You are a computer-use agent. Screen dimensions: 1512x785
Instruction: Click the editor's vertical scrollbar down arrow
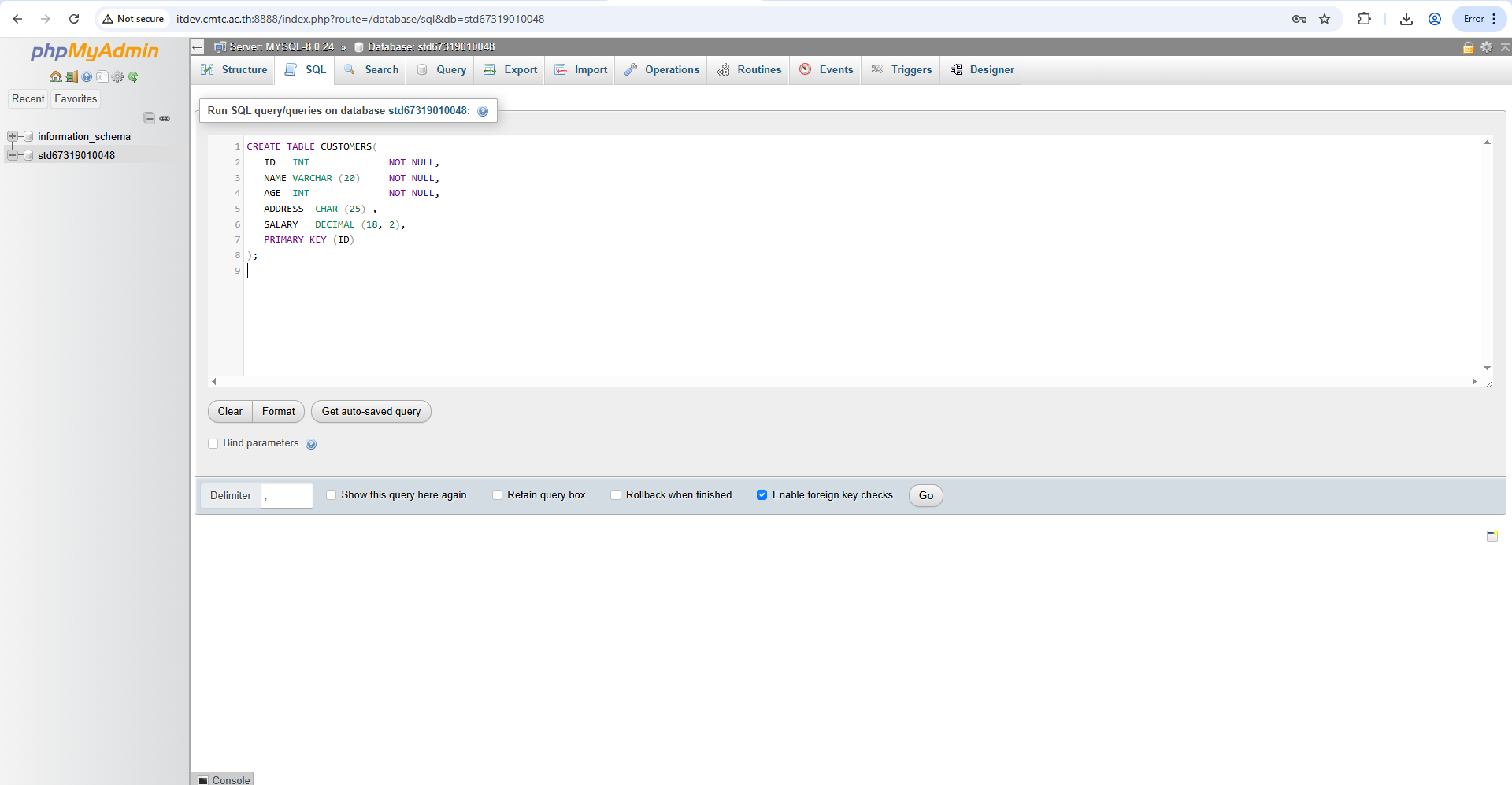(1487, 368)
